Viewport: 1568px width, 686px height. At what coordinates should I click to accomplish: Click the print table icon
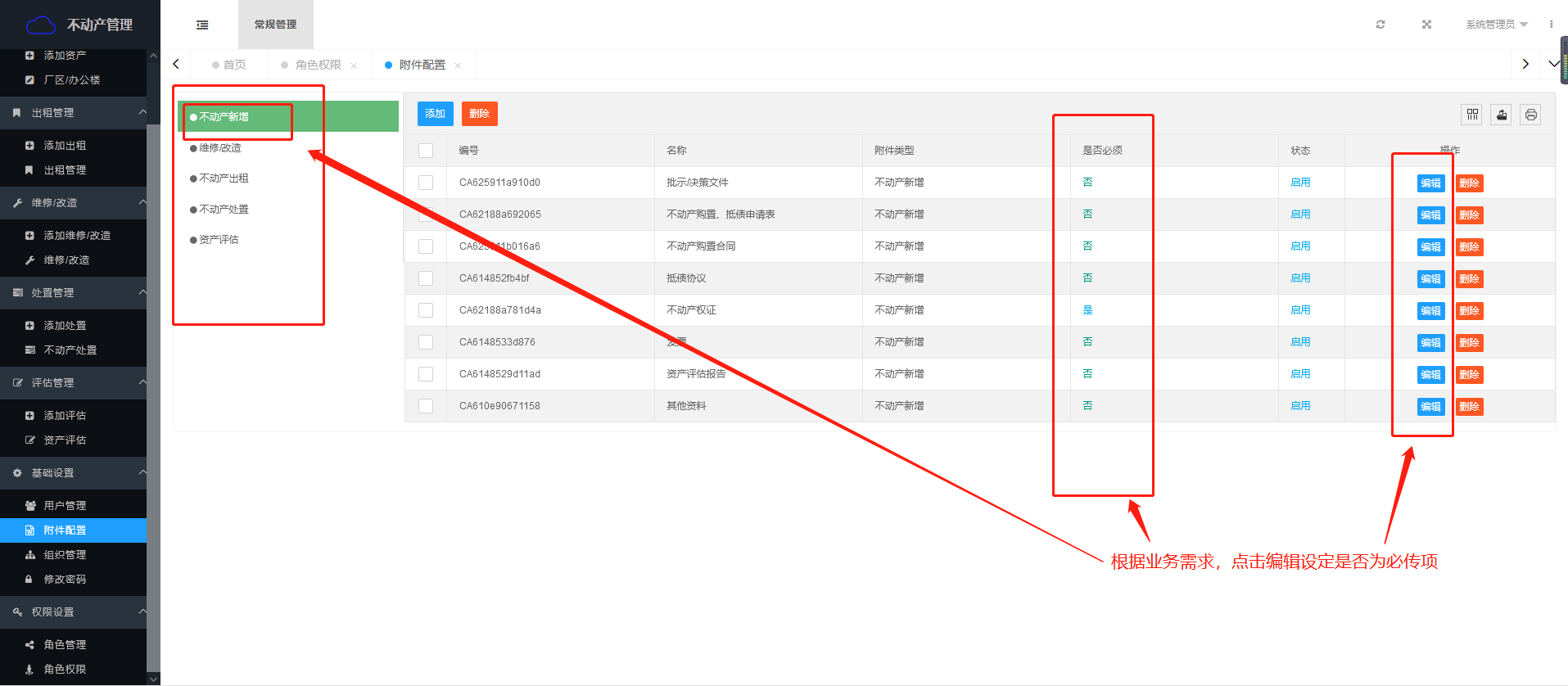click(x=1530, y=115)
